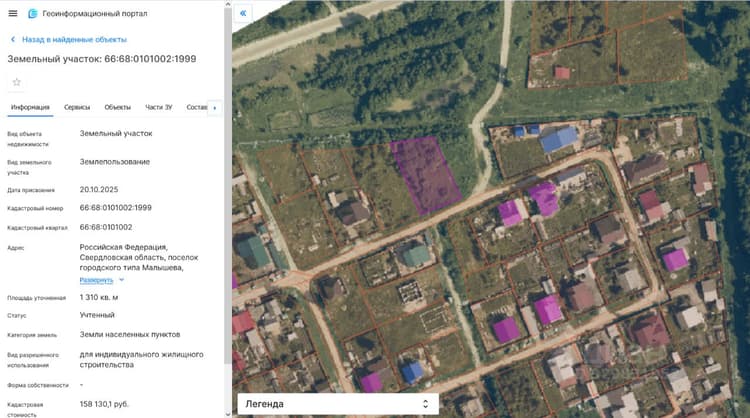Open the hamburger main menu
This screenshot has width=750, height=418.
pyautogui.click(x=13, y=13)
